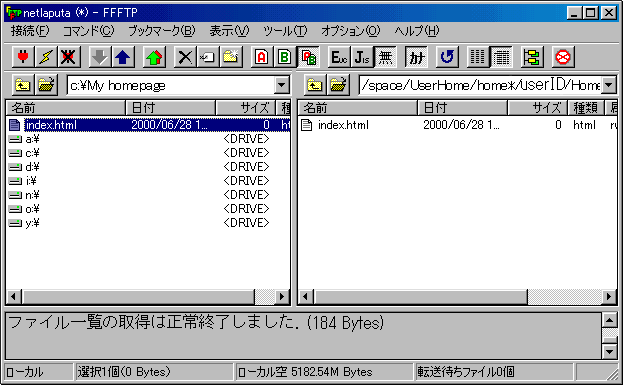
Task: Select Auto transfer mode AB button
Action: [x=308, y=57]
